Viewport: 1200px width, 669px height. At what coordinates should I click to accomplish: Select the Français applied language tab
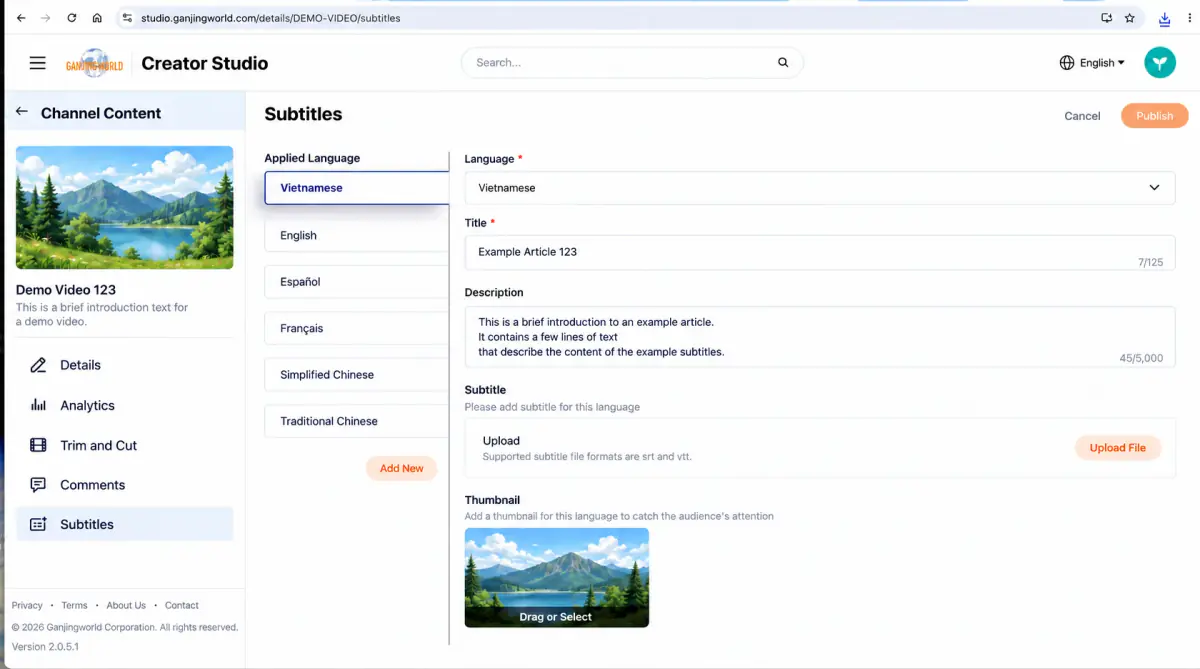357,328
